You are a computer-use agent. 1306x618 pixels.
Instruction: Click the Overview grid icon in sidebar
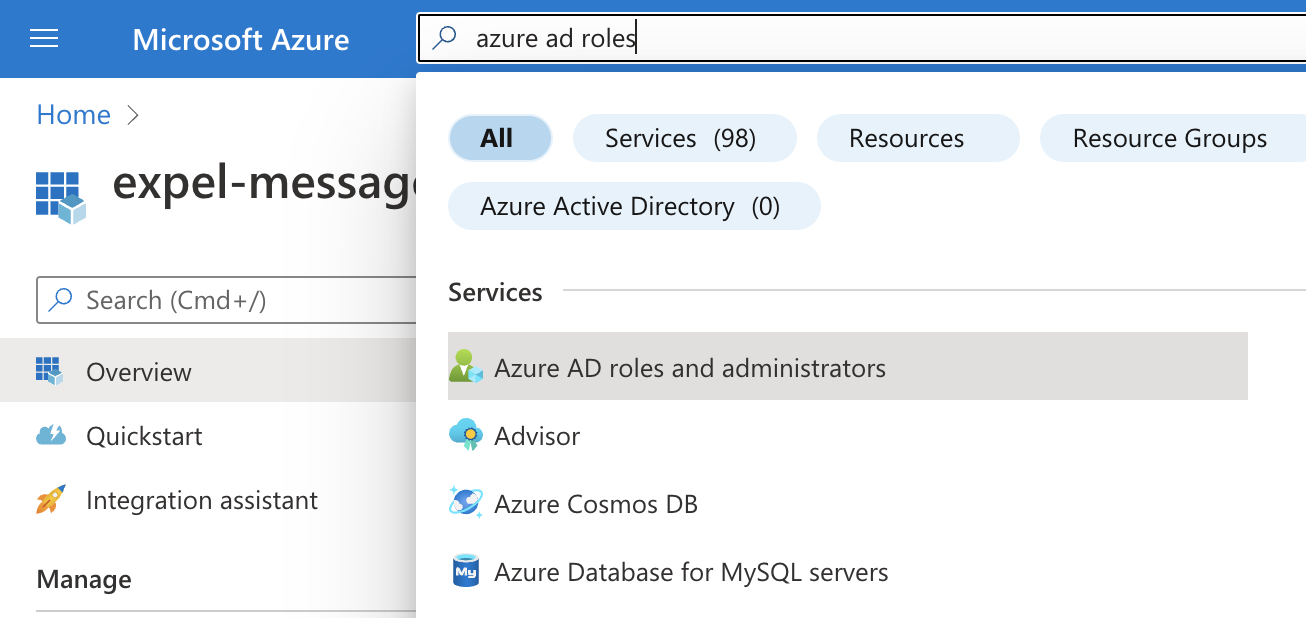(x=50, y=371)
